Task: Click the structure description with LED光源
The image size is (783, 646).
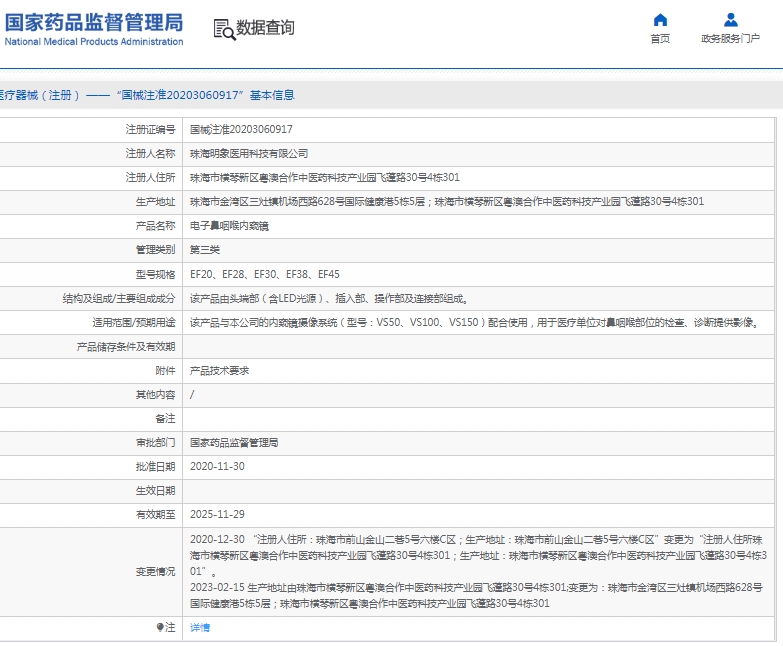Action: coord(329,299)
